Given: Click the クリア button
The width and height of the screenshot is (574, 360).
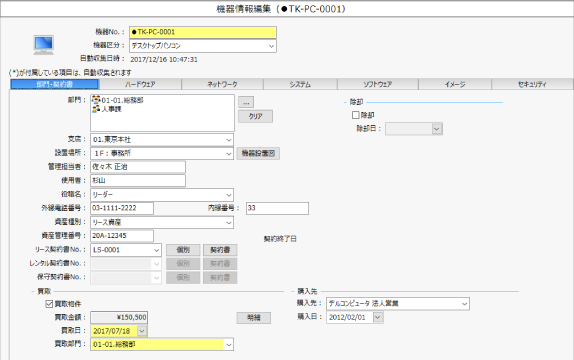Looking at the screenshot, I should 256,116.
